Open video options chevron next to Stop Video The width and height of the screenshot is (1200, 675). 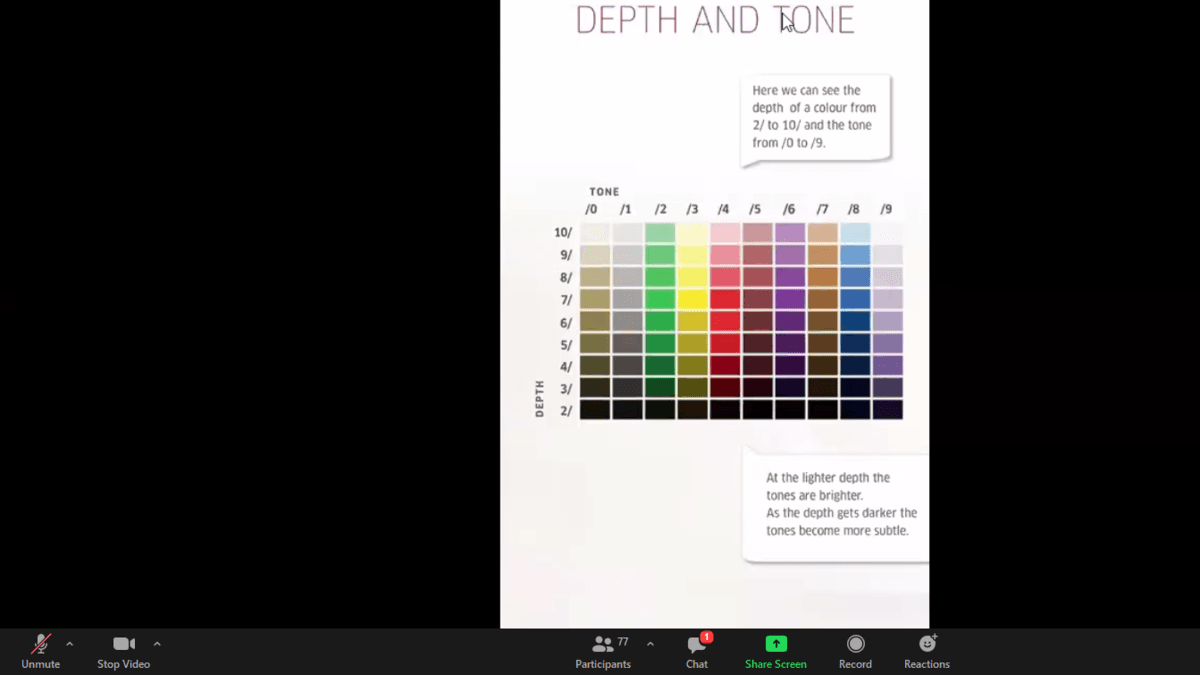[x=157, y=644]
